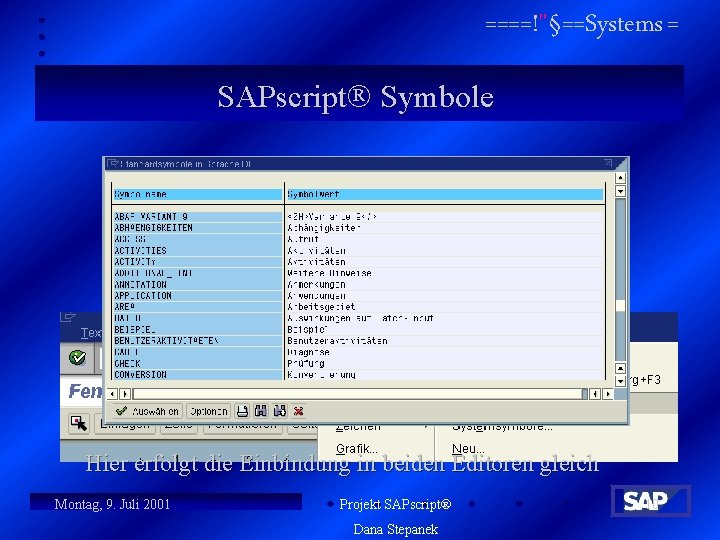Click the value Arbeitsgebiet
720x540 pixels.
(x=321, y=307)
